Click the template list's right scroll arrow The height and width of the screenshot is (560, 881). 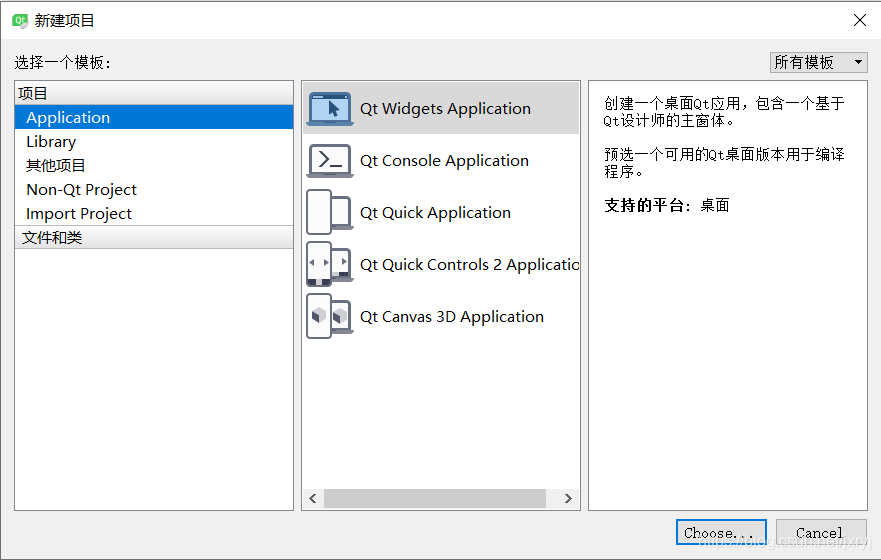568,498
